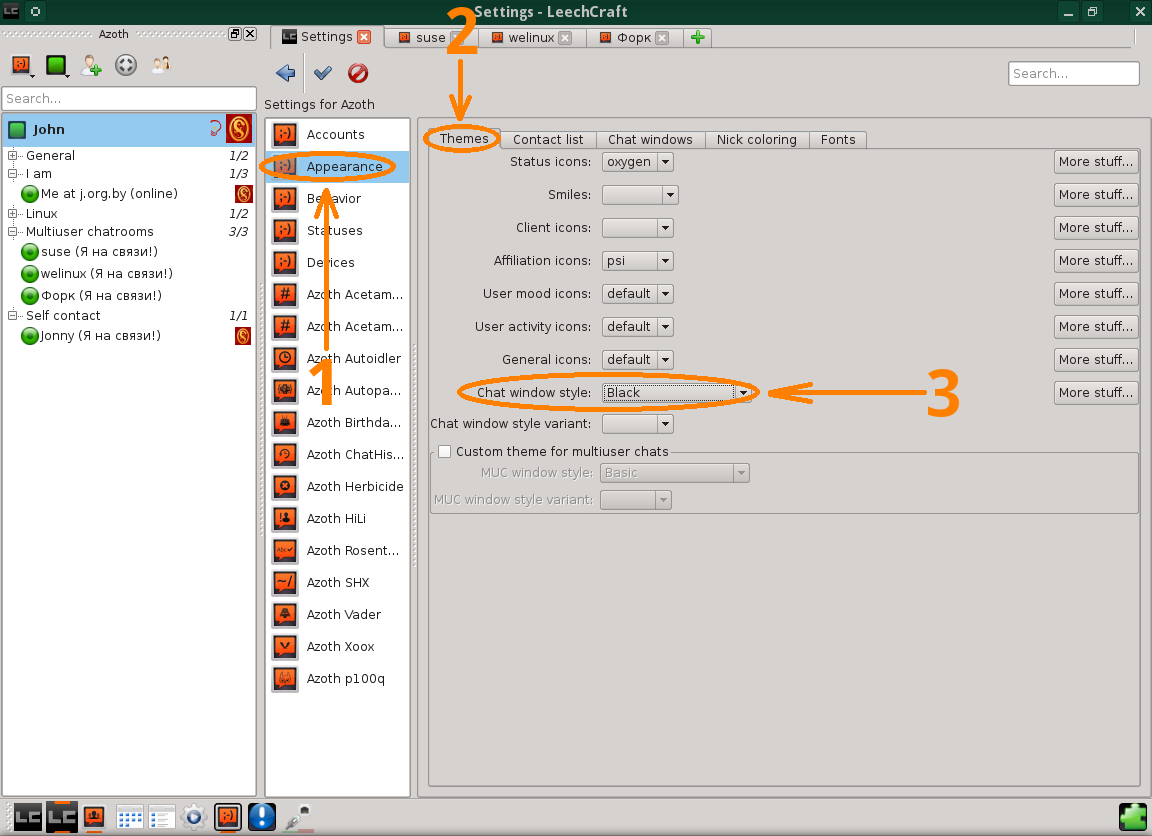Screen dimensions: 1152x836
Task: Cancel changes with the red prohibition icon
Action: click(358, 73)
